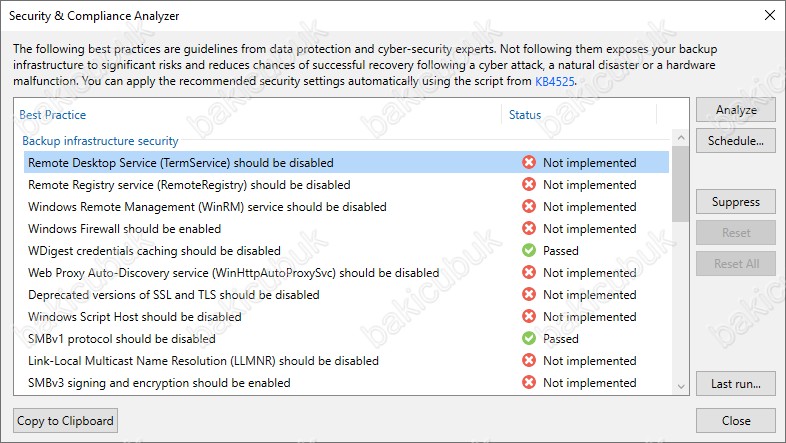Copy results to Clipboard
The width and height of the screenshot is (786, 443).
65,420
